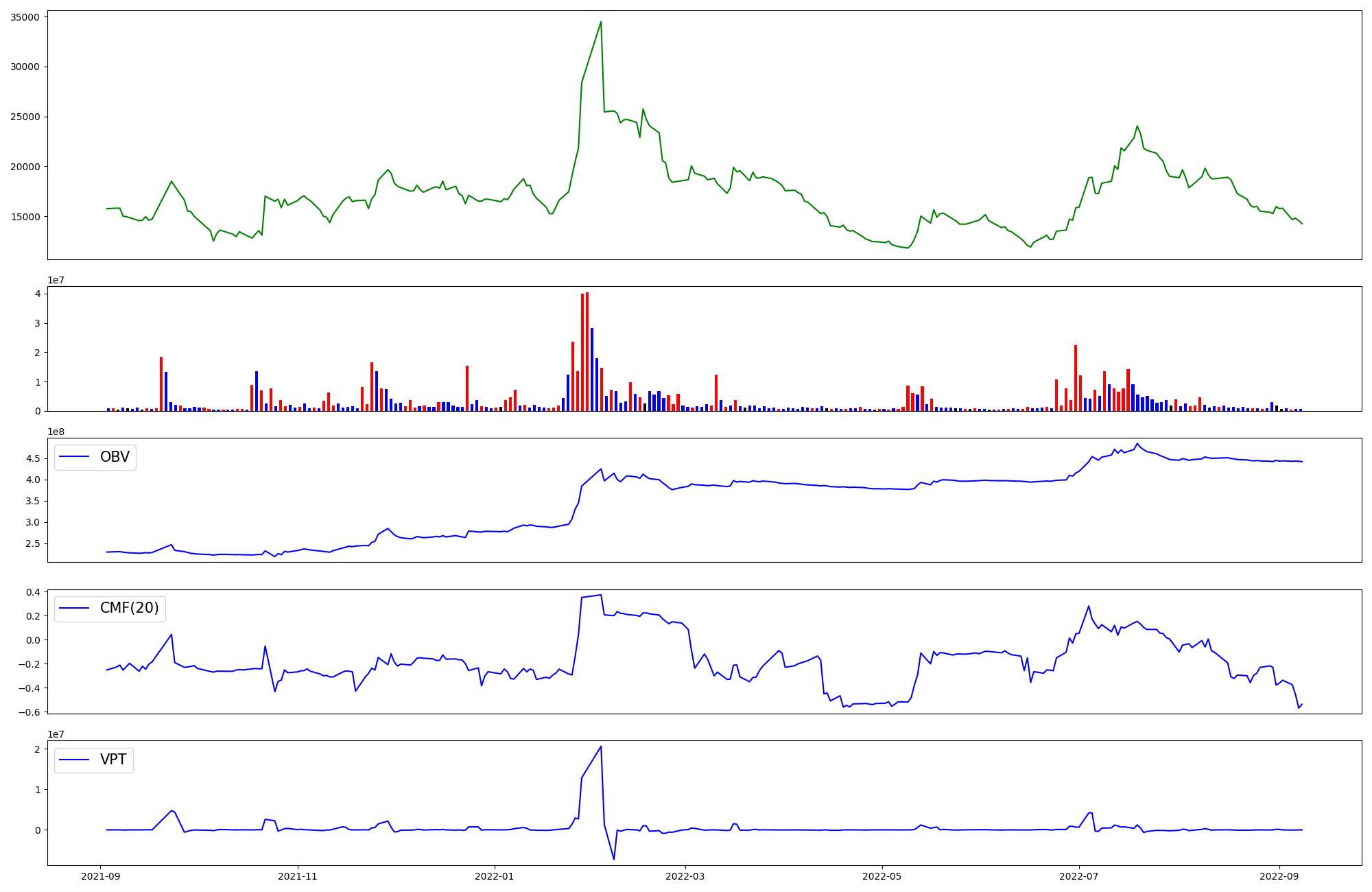Viewport: 1372px width, 892px height.
Task: Click the OBV legend label
Action: coord(115,457)
